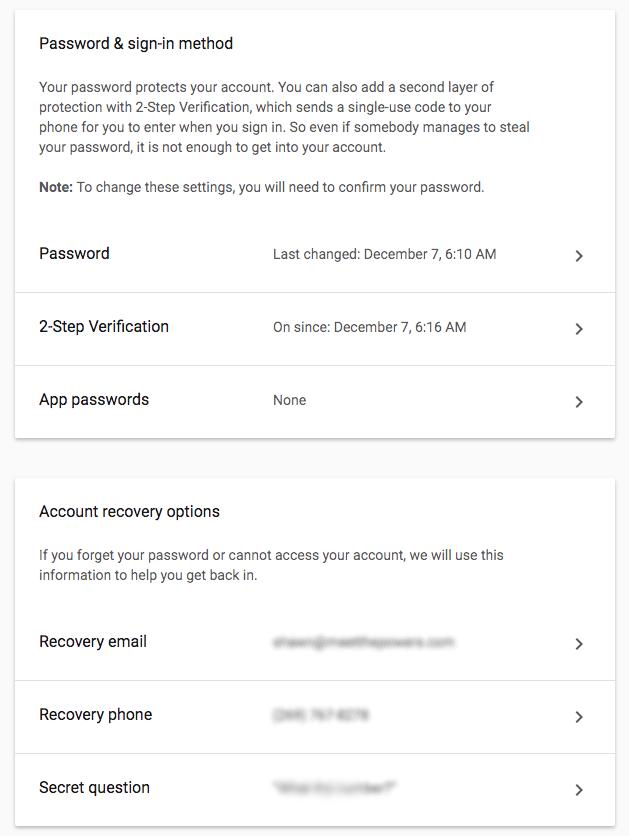Click the "Password & sign-in method" heading
Screen dimensions: 629x836
point(136,44)
